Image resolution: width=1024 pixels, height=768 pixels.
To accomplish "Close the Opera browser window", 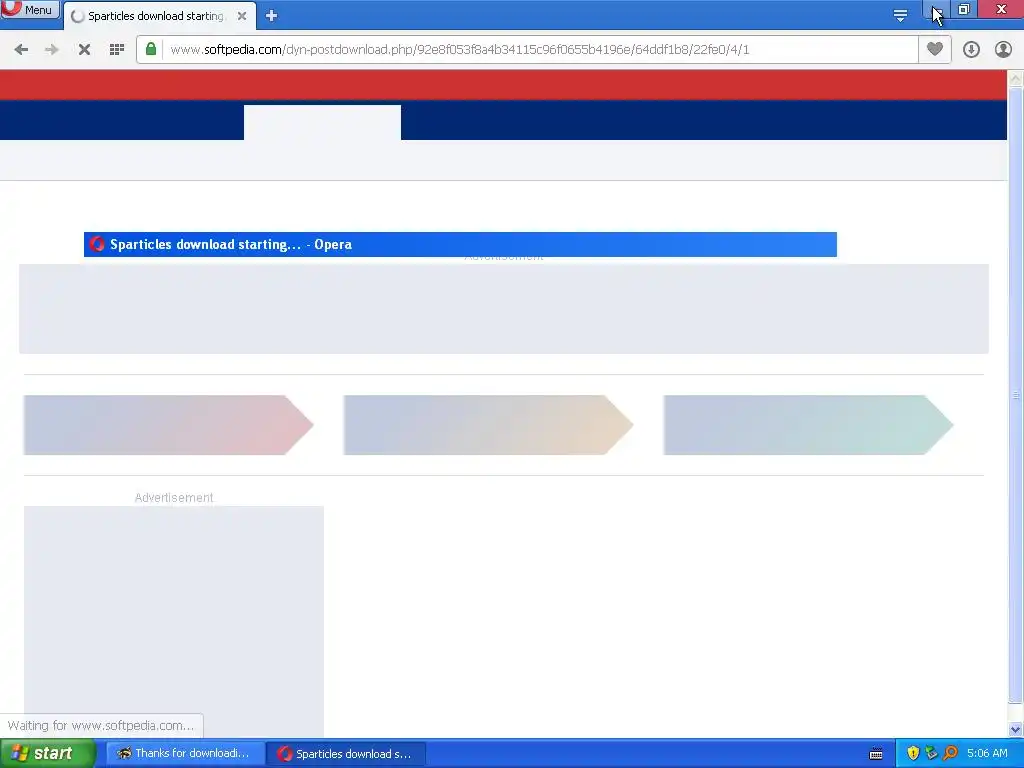I will (x=1001, y=9).
